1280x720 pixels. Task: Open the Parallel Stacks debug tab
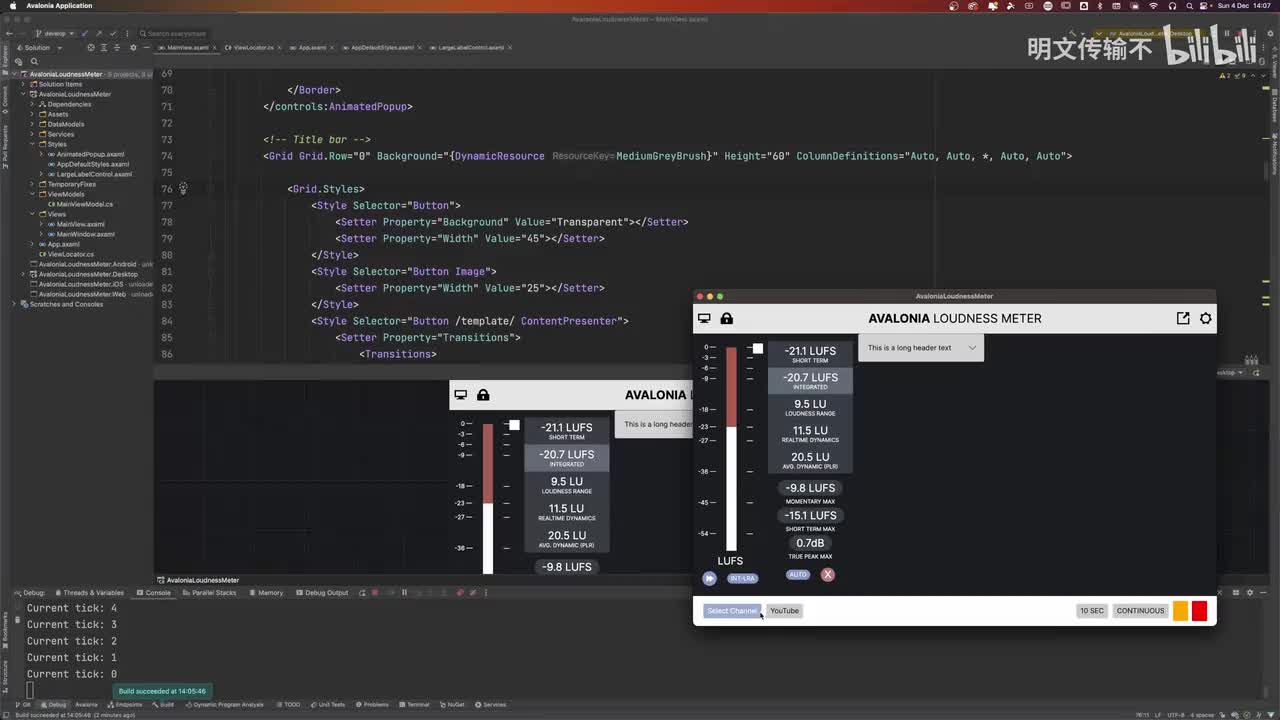[x=211, y=593]
